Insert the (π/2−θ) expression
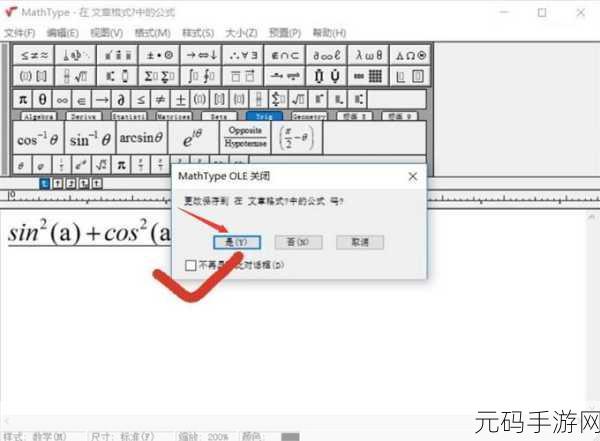Viewport: 600px width, 441px height. coord(297,138)
